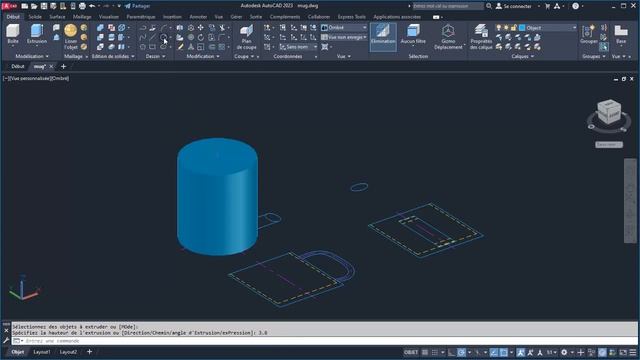This screenshot has width=640, height=360.
Task: Toggle polar tracking in status bar
Action: pos(461,352)
